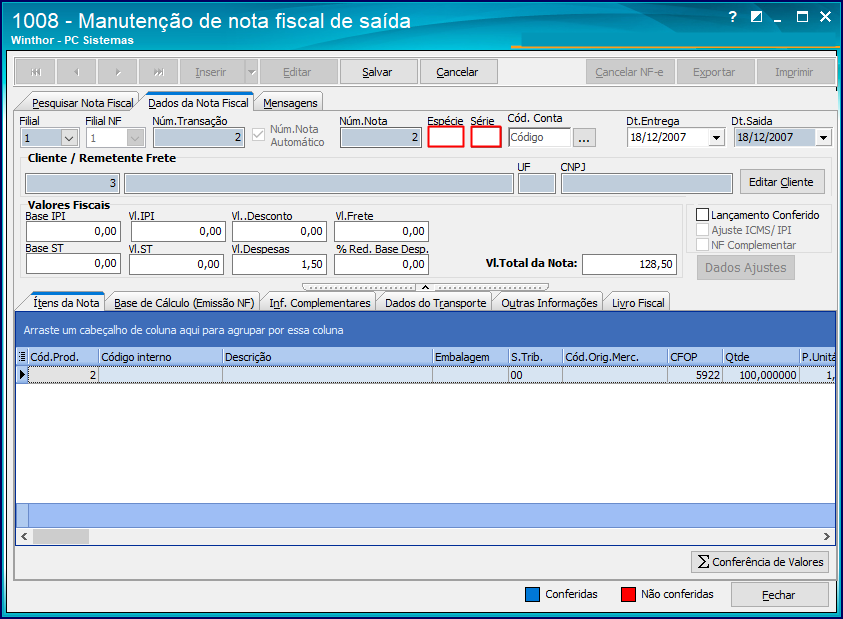Screen dimensions: 843x619
Task: Switch to Dados do Transporte tab
Action: tap(435, 303)
